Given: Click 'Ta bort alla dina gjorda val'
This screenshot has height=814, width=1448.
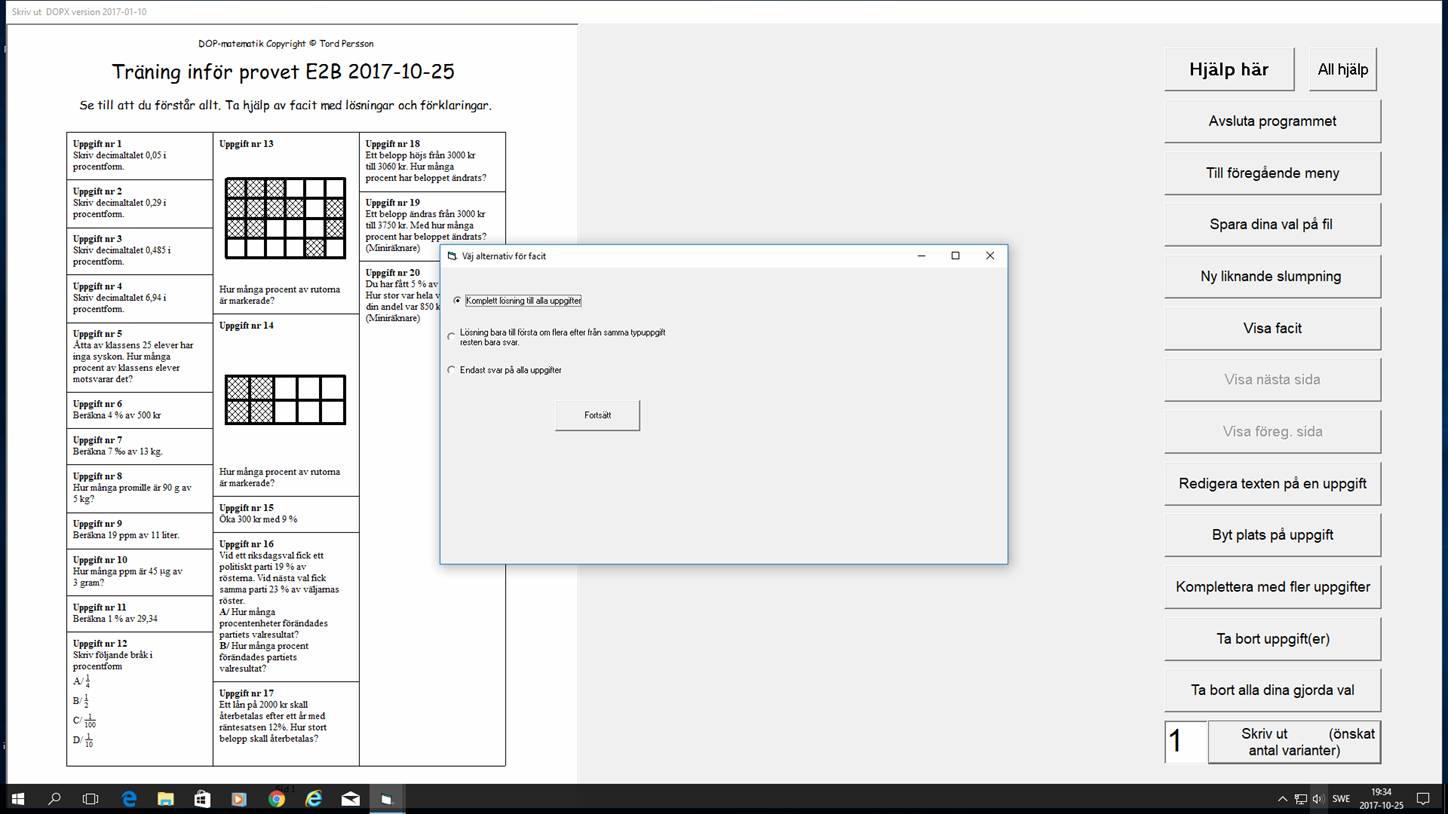Looking at the screenshot, I should (1272, 690).
